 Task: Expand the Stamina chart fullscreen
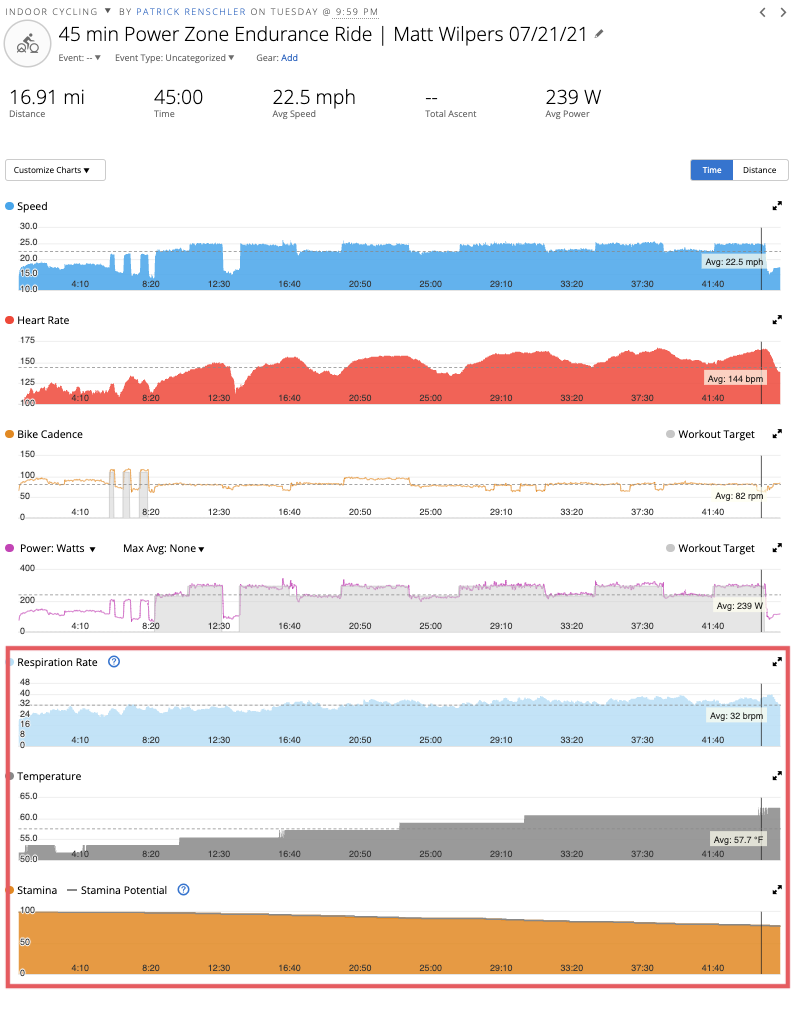click(777, 890)
